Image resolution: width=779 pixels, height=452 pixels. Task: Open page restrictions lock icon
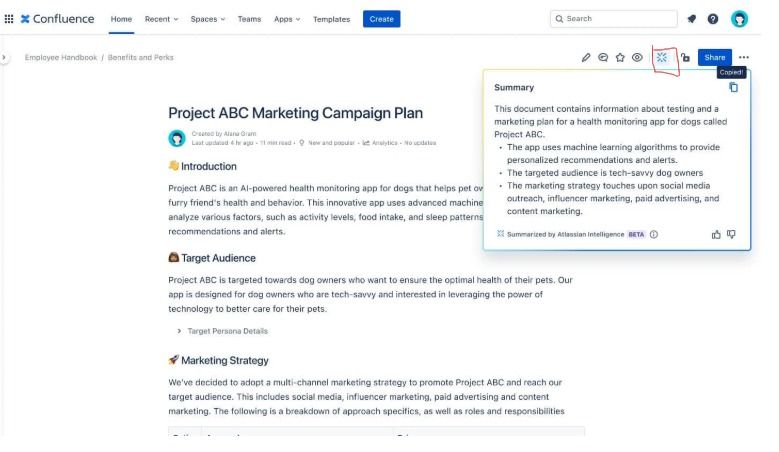pos(685,58)
